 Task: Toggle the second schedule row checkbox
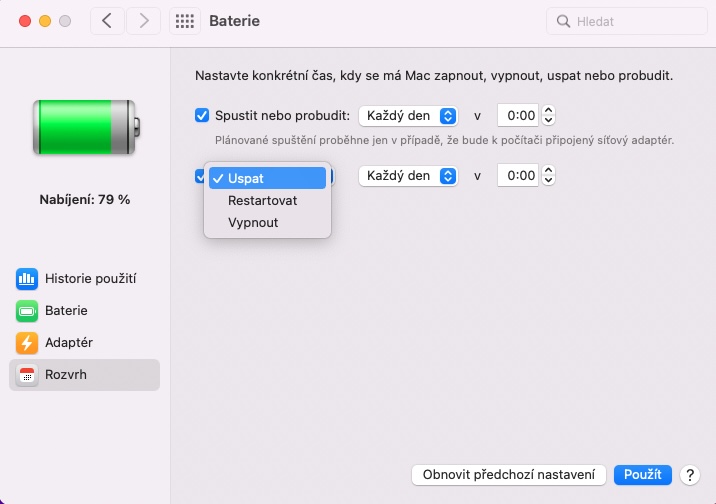click(x=200, y=176)
